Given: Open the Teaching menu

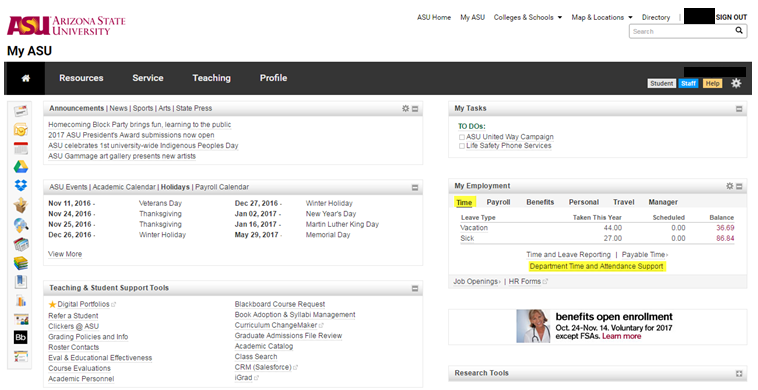Looking at the screenshot, I should pos(211,78).
